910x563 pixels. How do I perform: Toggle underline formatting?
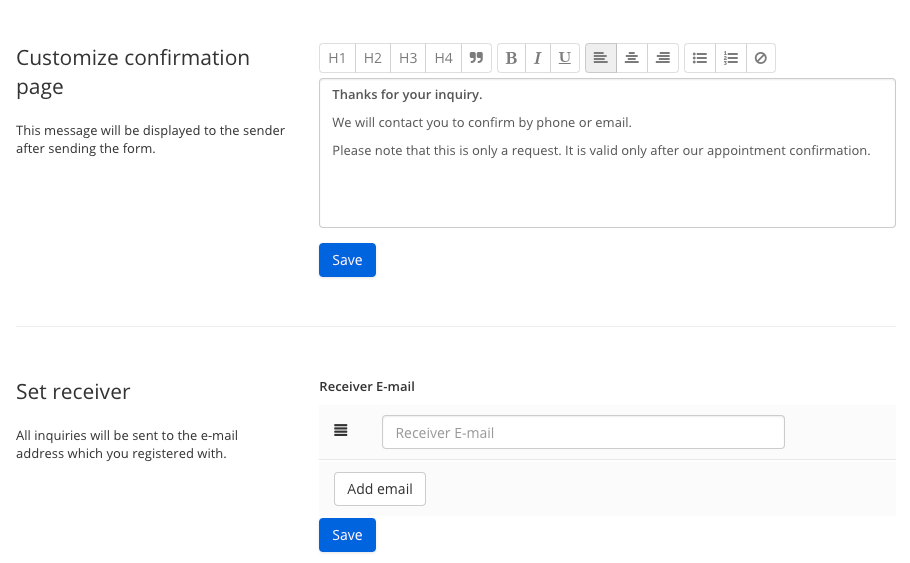565,58
